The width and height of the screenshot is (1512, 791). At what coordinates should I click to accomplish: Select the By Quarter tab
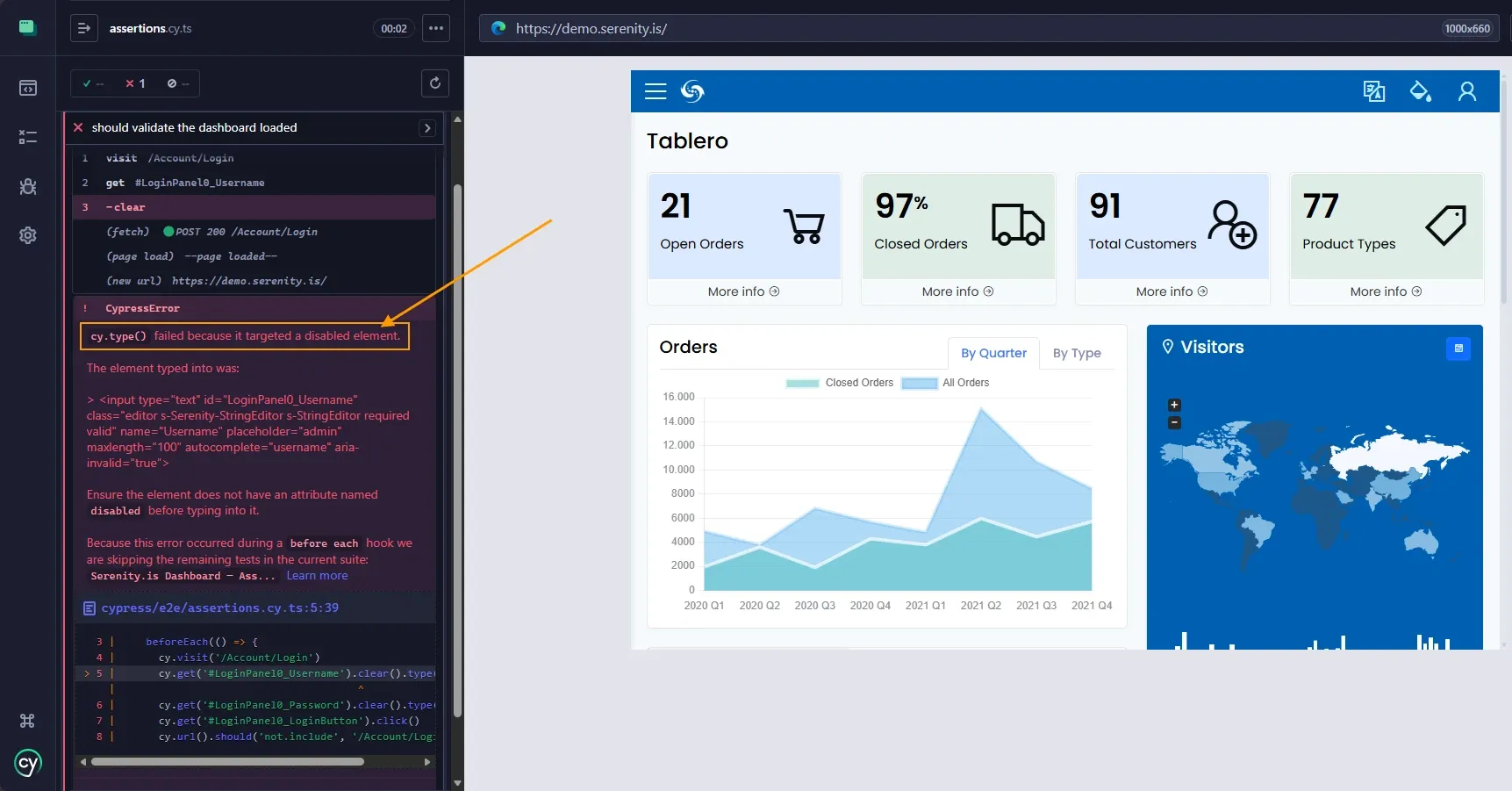coord(993,353)
